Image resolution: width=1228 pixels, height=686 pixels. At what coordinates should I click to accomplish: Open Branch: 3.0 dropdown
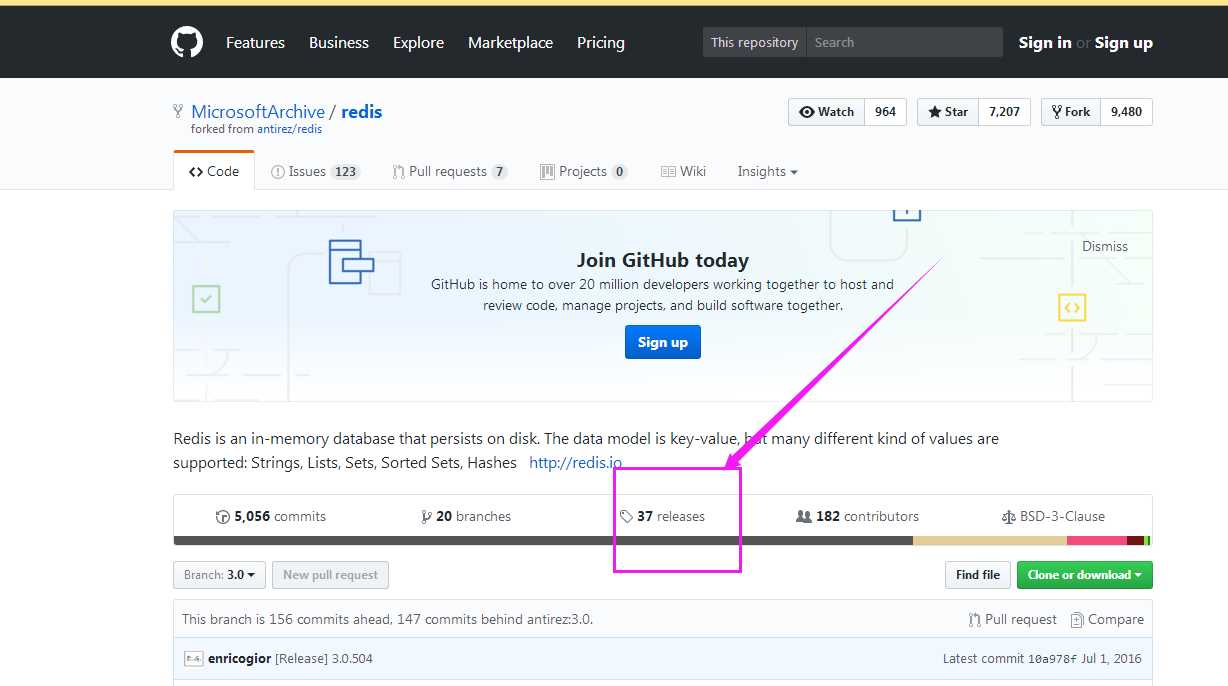click(219, 575)
